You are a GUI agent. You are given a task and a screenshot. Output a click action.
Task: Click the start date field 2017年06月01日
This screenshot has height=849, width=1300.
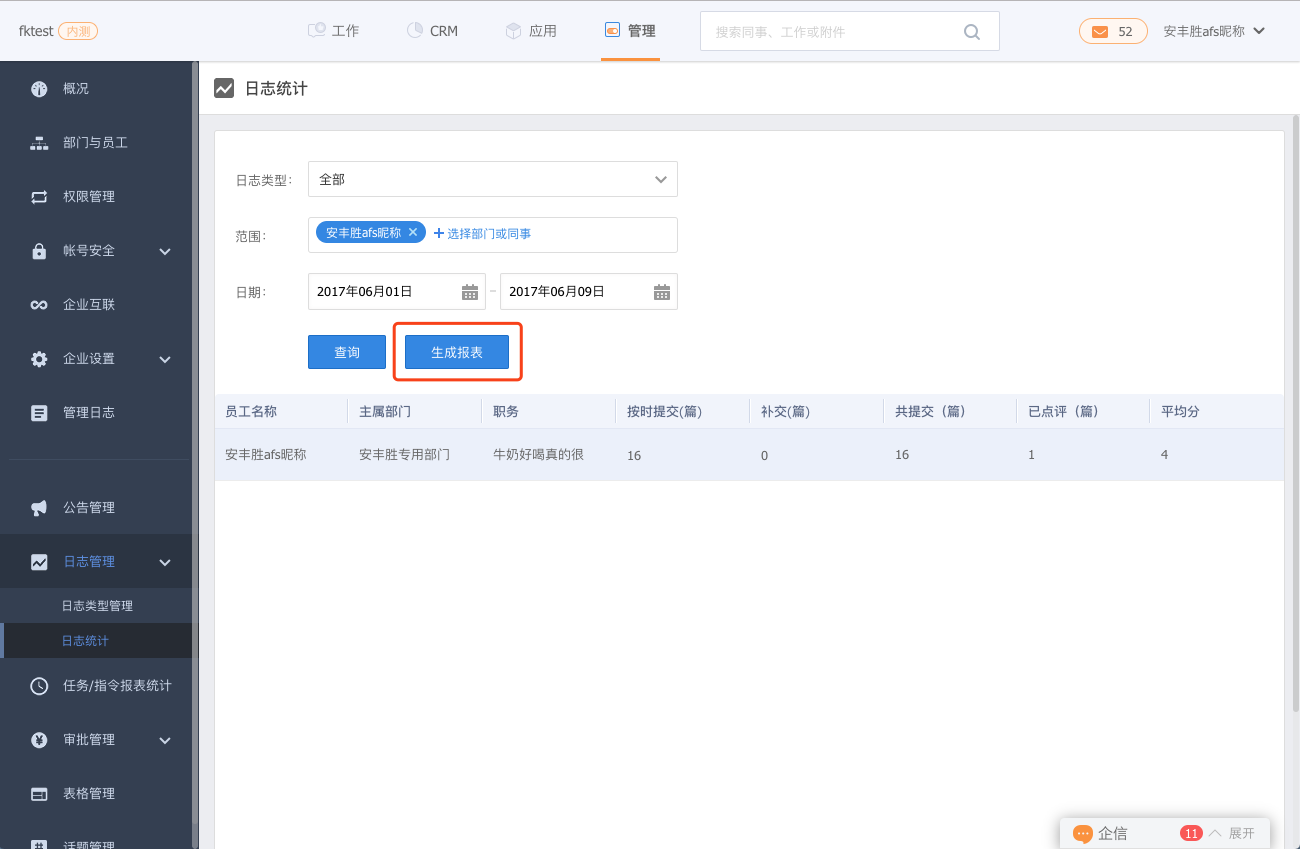397,292
